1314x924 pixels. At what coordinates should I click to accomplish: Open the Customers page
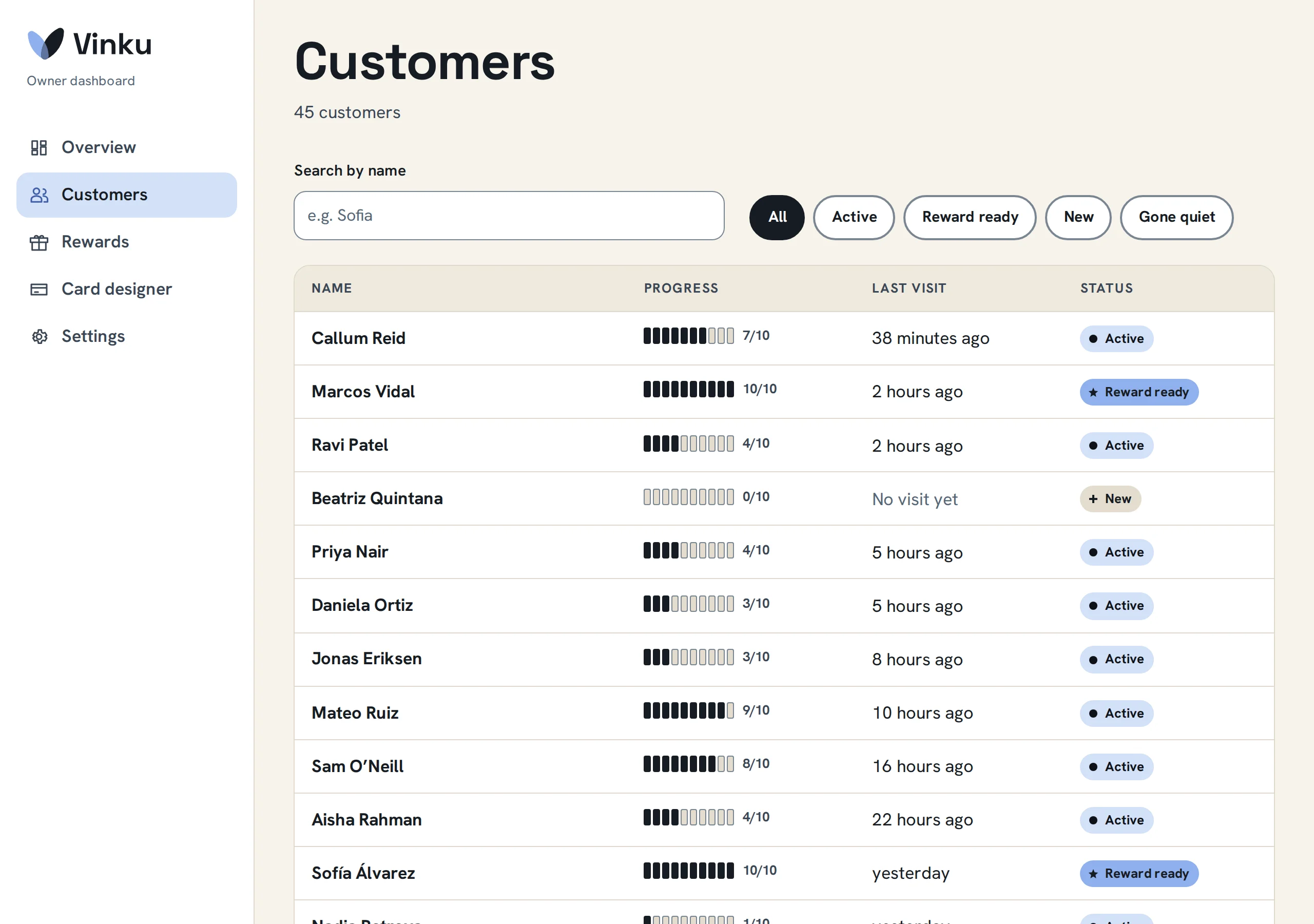coord(126,195)
